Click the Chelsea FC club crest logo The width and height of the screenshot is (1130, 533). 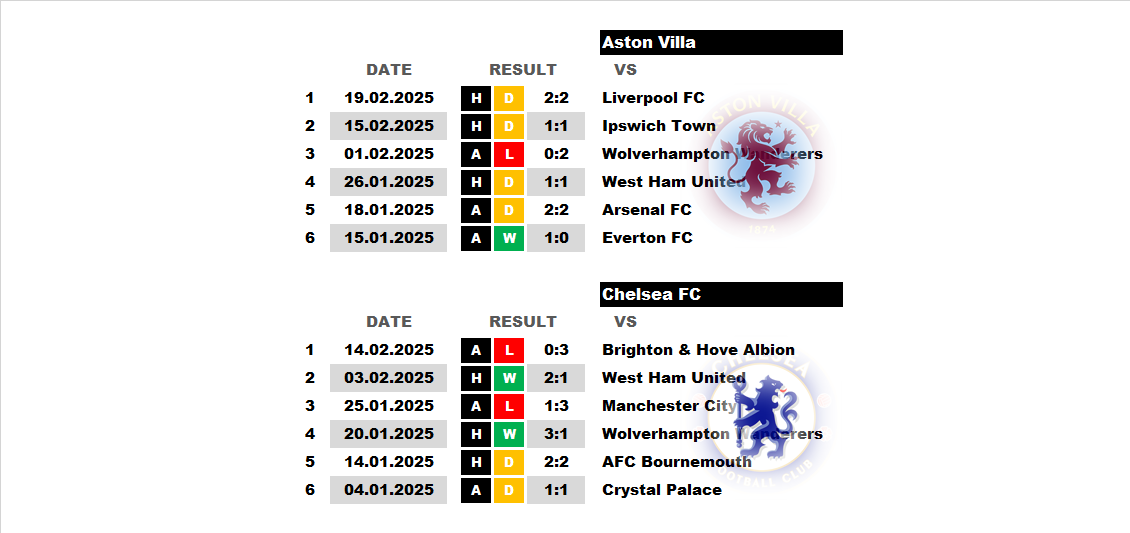coord(765,418)
